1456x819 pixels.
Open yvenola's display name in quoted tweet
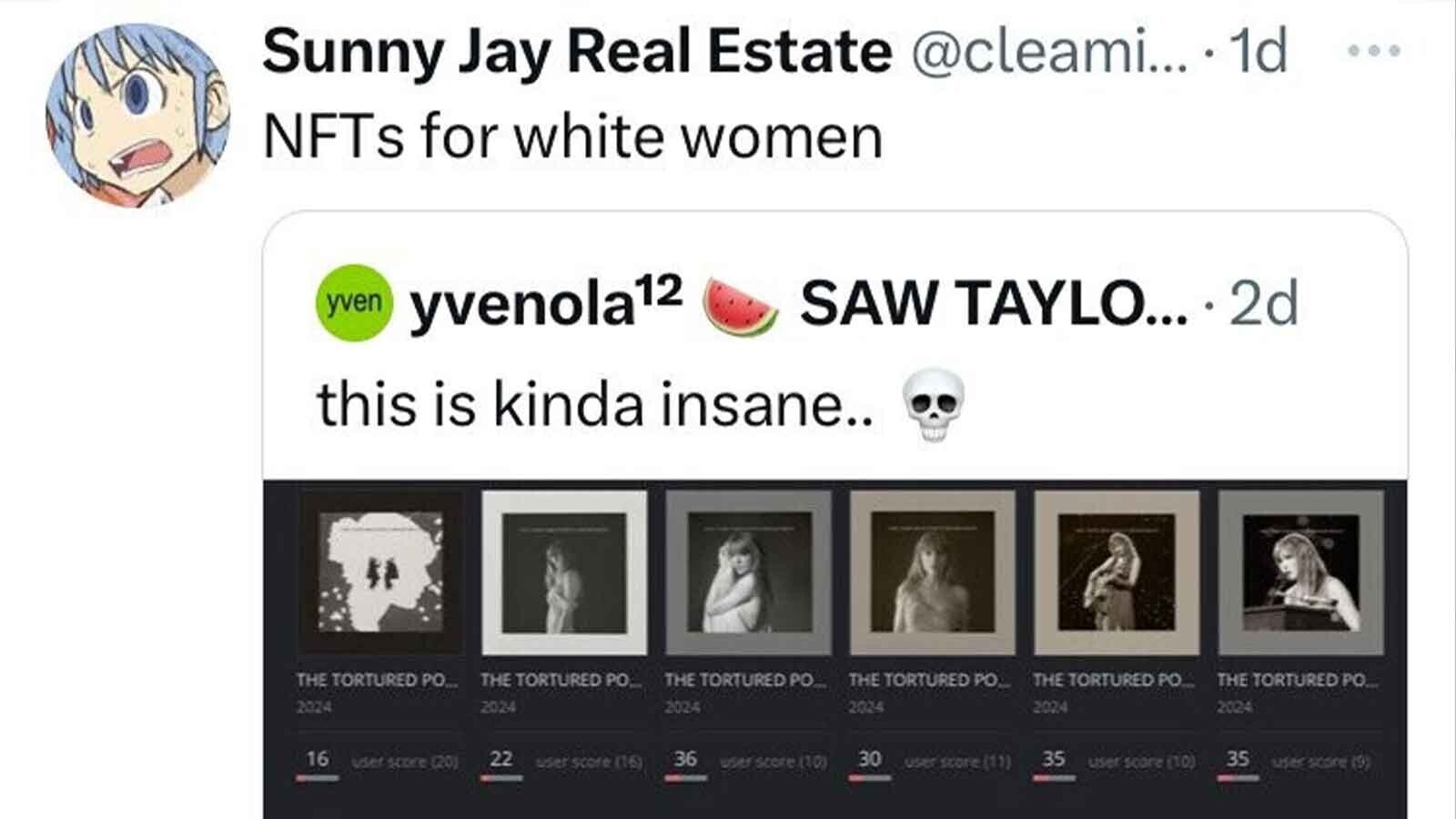[x=546, y=305]
